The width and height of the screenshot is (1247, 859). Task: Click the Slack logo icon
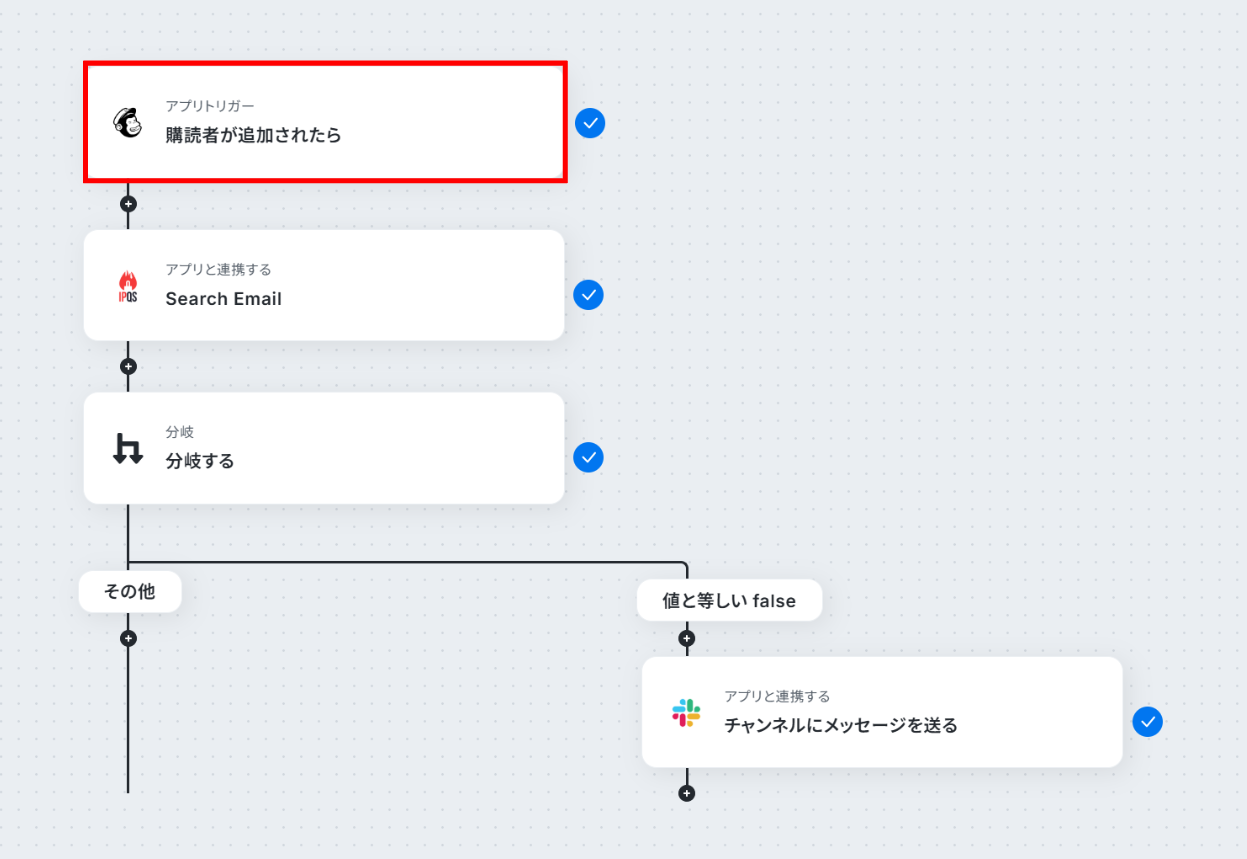click(x=686, y=713)
